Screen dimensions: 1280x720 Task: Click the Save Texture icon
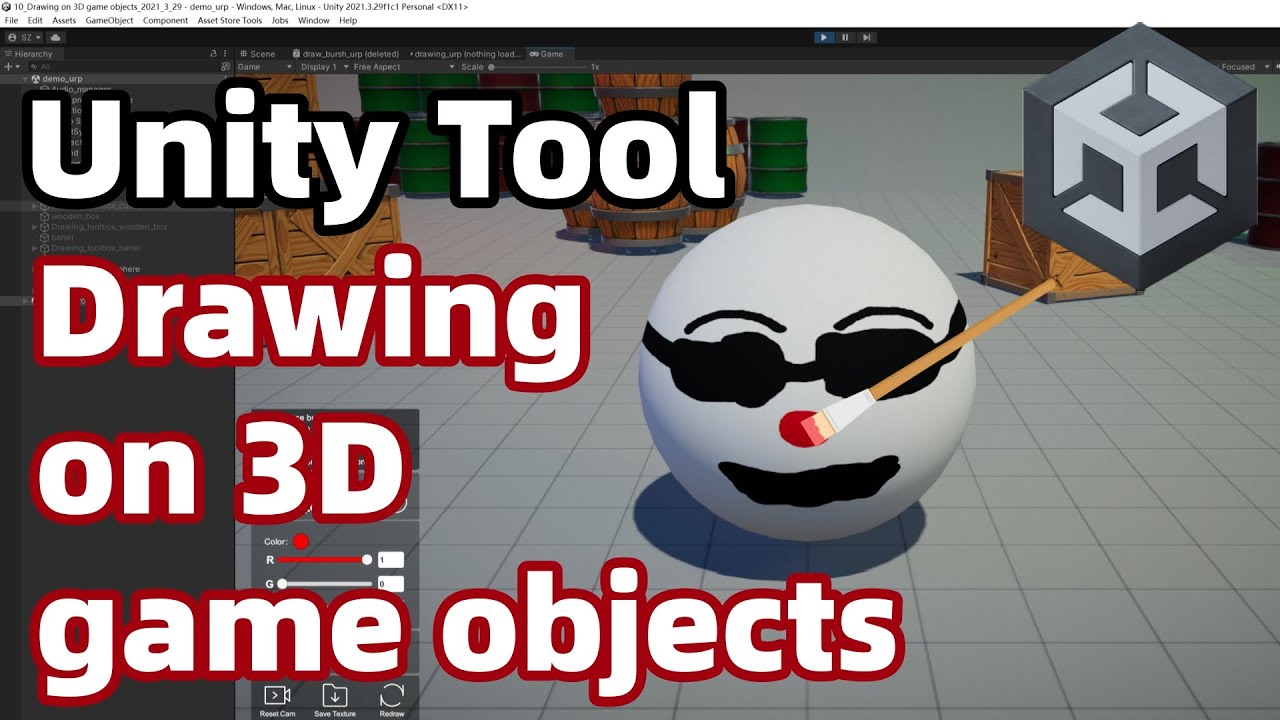point(335,695)
